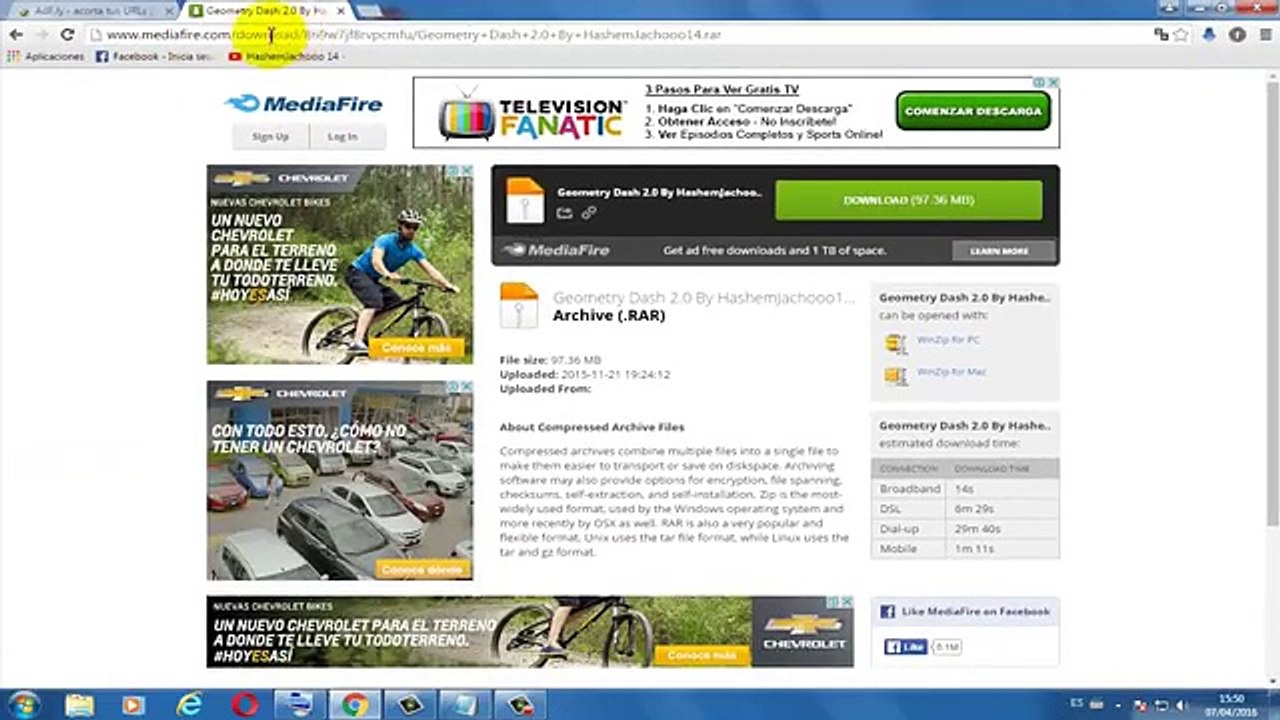Launch Windows Media Player from the taskbar
Viewport: 1280px width, 720px height.
(133, 705)
